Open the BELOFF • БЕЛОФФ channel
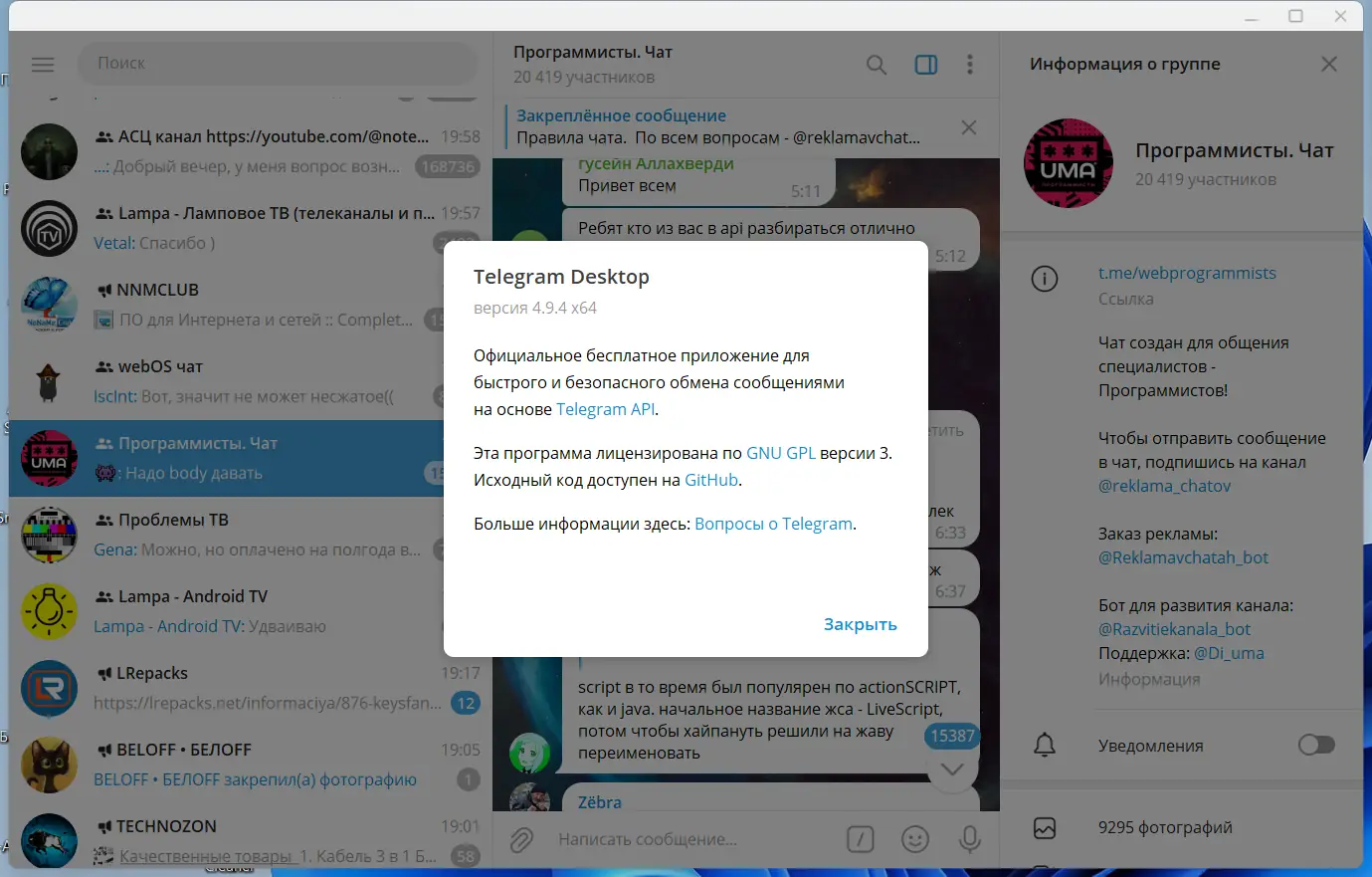 point(251,765)
